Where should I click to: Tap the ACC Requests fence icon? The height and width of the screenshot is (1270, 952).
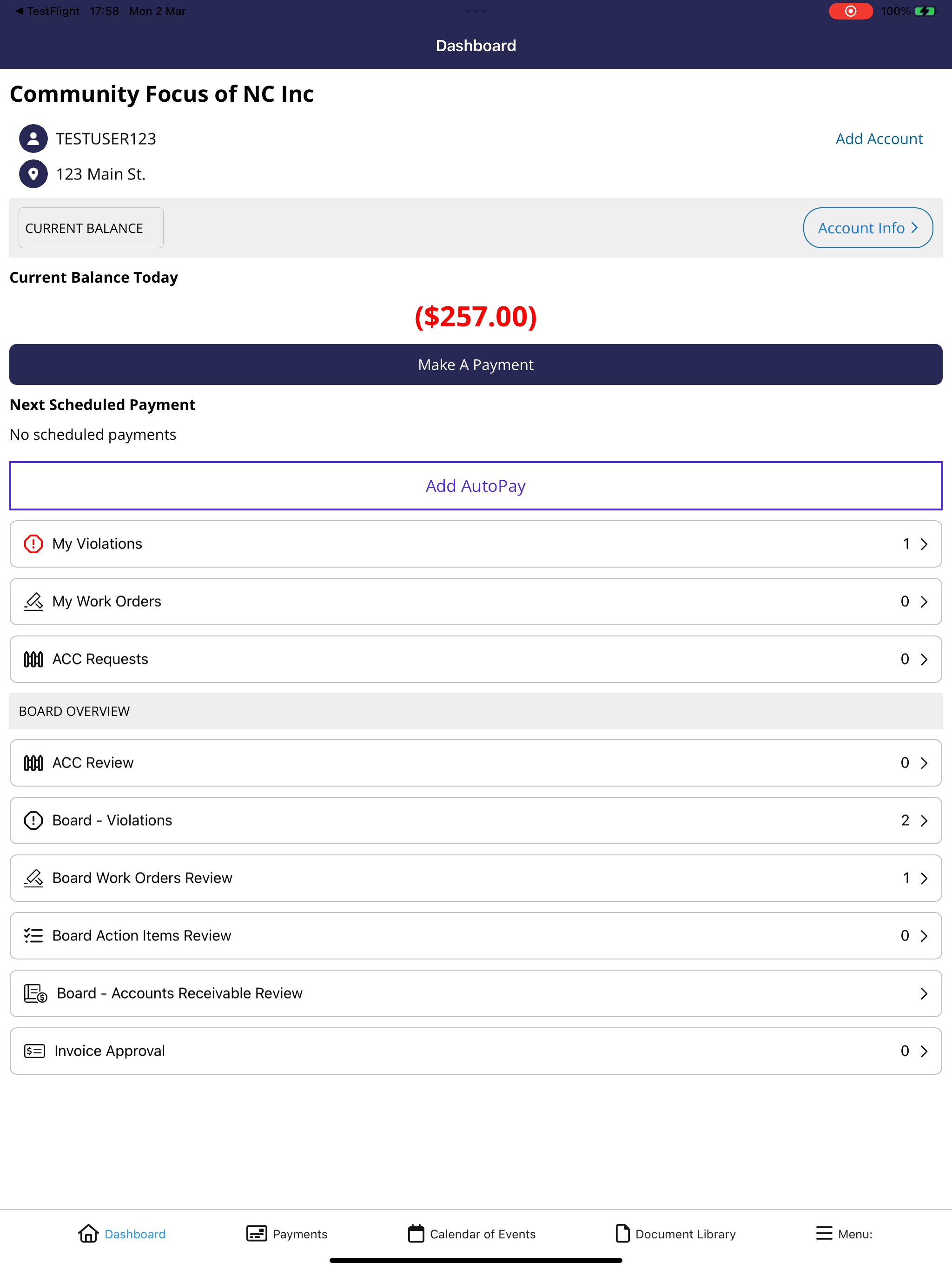click(x=33, y=659)
